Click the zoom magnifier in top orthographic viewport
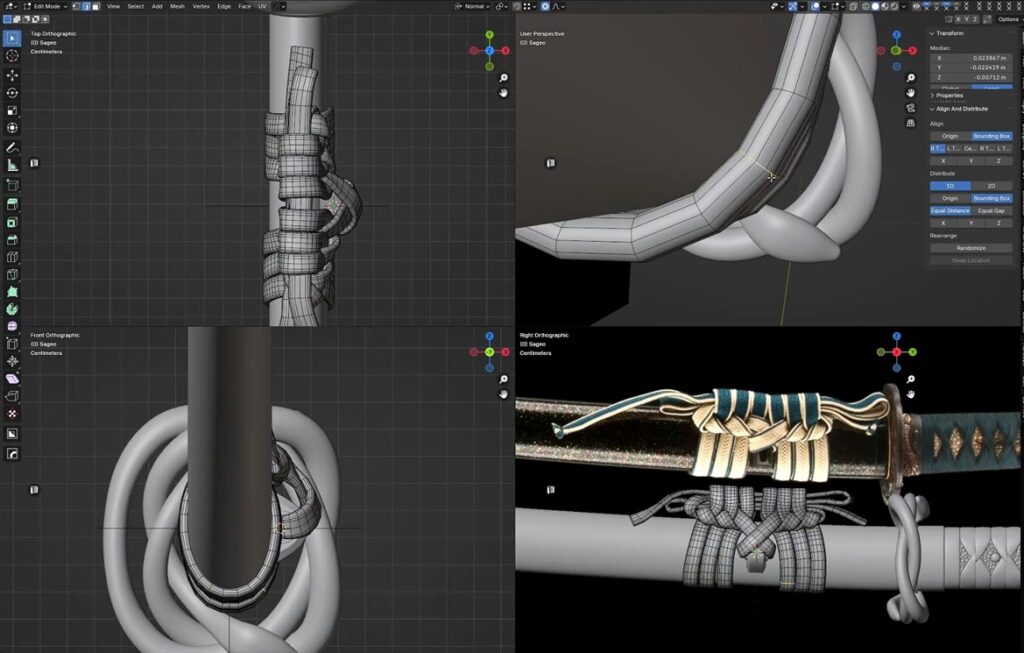Viewport: 1024px width, 653px height. (503, 78)
